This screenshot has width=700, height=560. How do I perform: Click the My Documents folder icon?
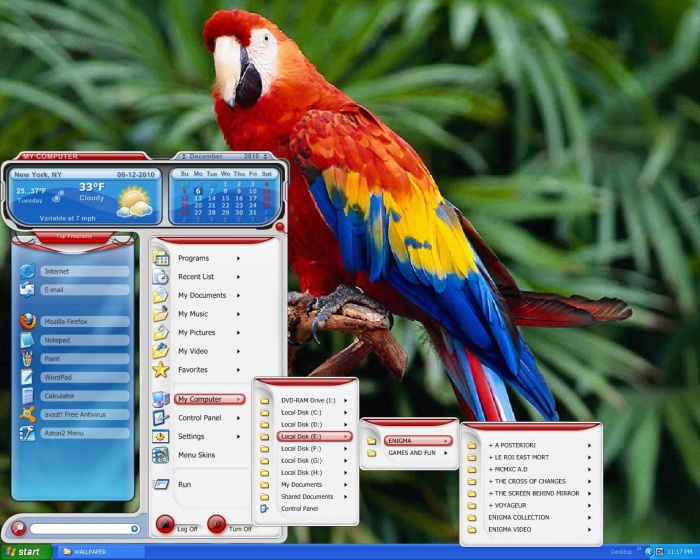pos(160,295)
